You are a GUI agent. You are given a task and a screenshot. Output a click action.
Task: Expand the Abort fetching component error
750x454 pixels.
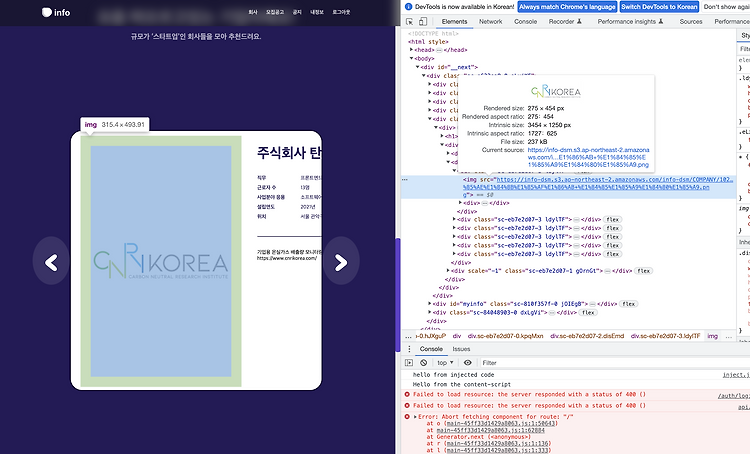tap(415, 417)
